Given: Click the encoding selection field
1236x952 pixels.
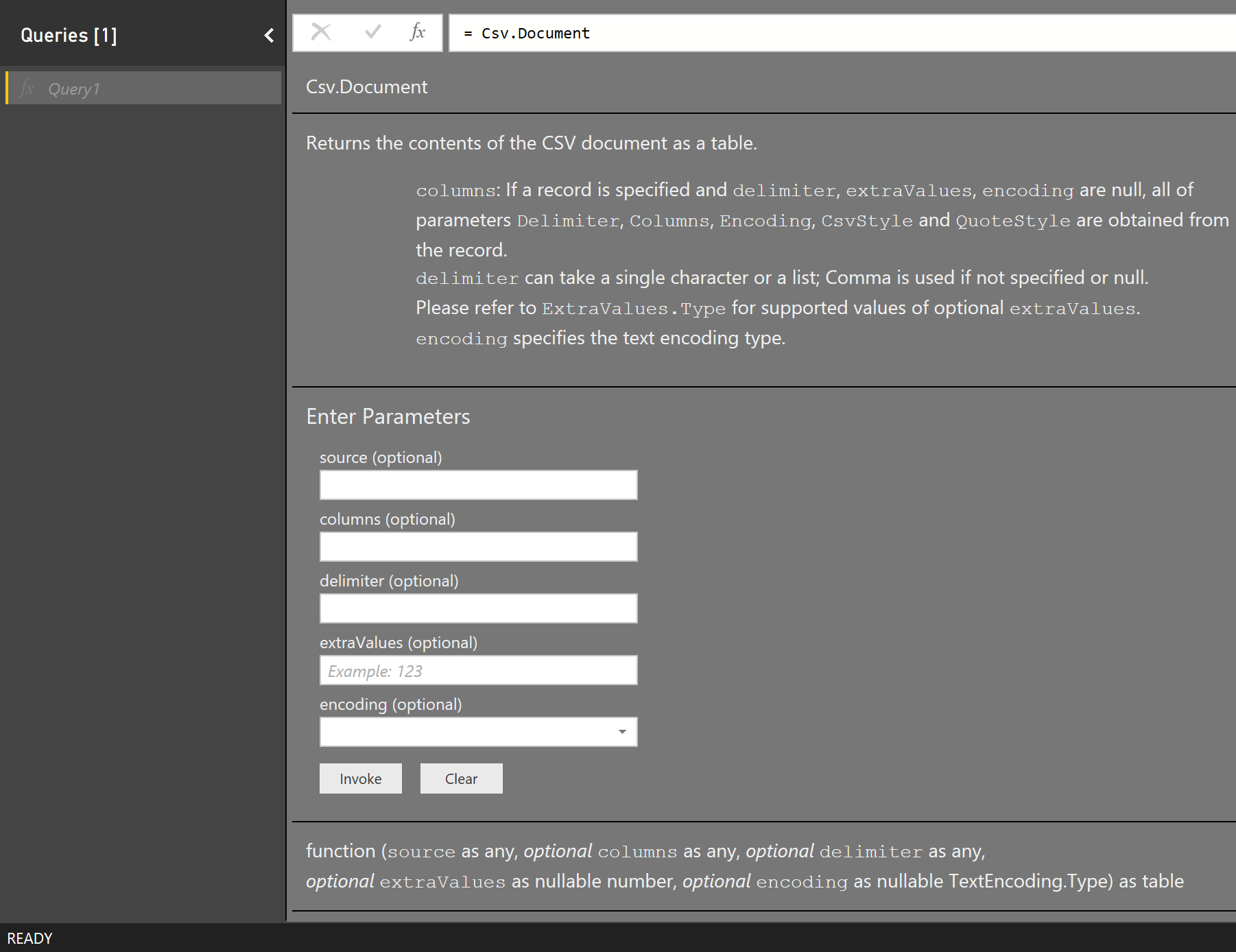Looking at the screenshot, I should [x=466, y=732].
